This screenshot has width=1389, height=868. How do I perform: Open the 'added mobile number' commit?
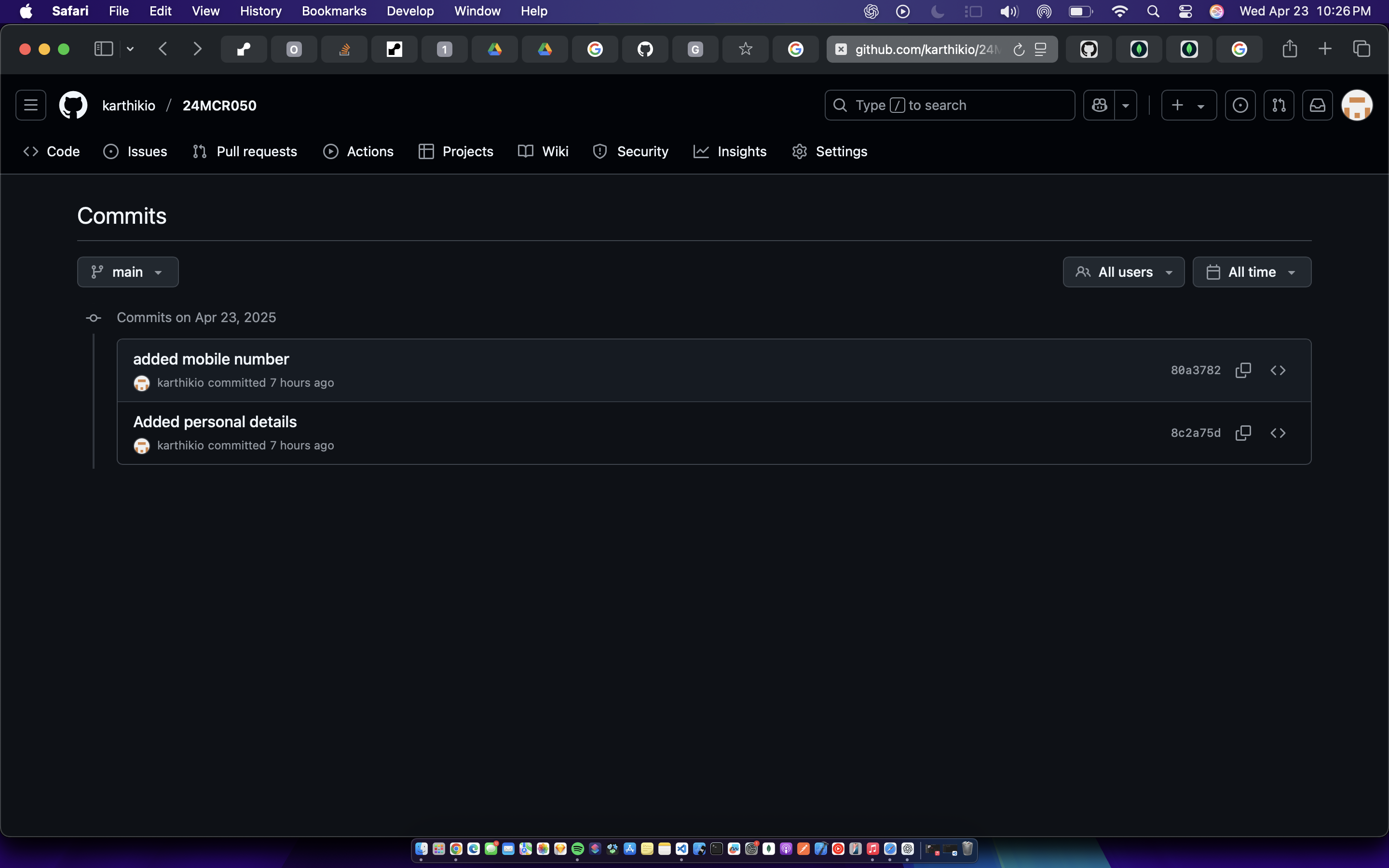(211, 359)
